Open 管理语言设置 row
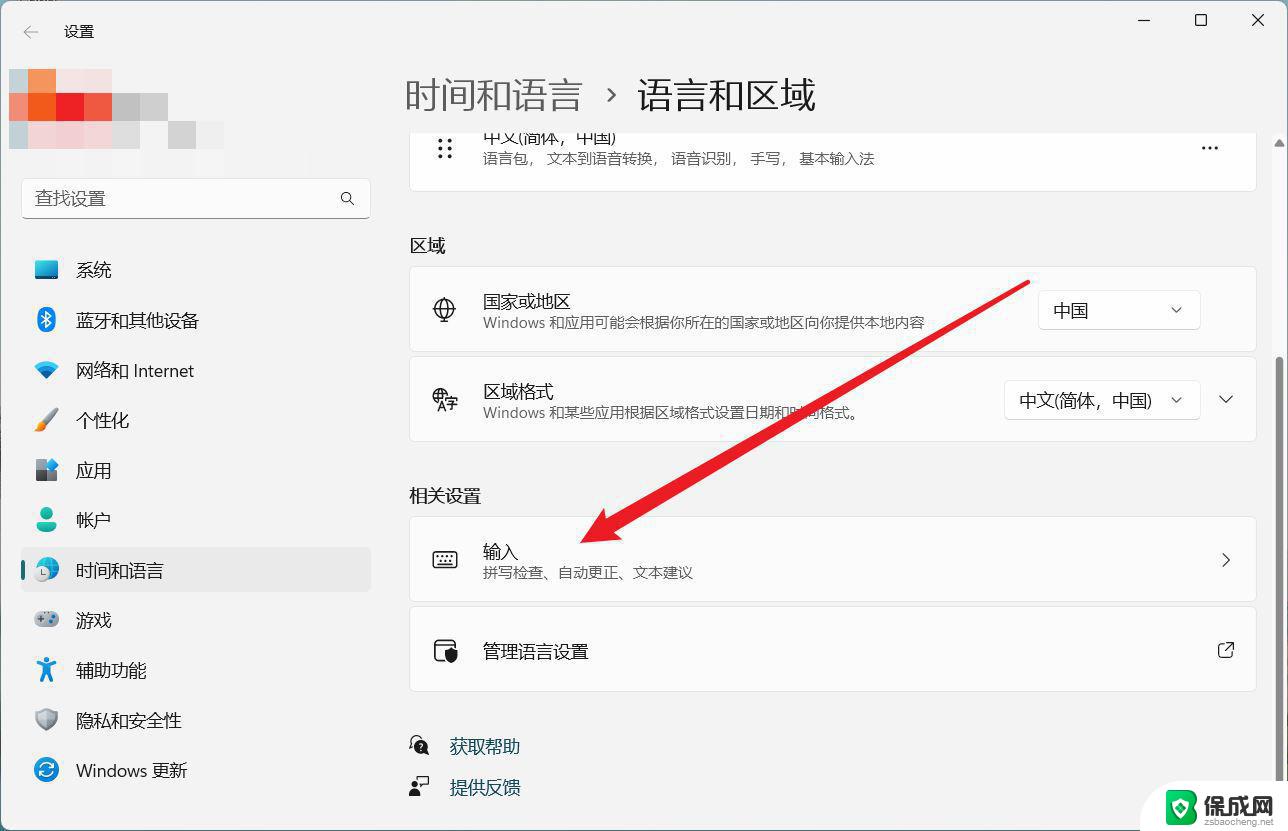This screenshot has width=1288, height=831. 833,649
